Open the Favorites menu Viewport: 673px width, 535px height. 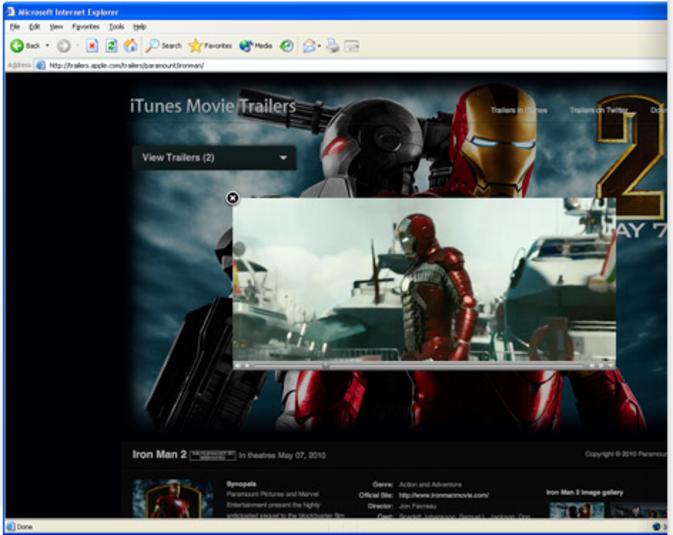[x=85, y=27]
